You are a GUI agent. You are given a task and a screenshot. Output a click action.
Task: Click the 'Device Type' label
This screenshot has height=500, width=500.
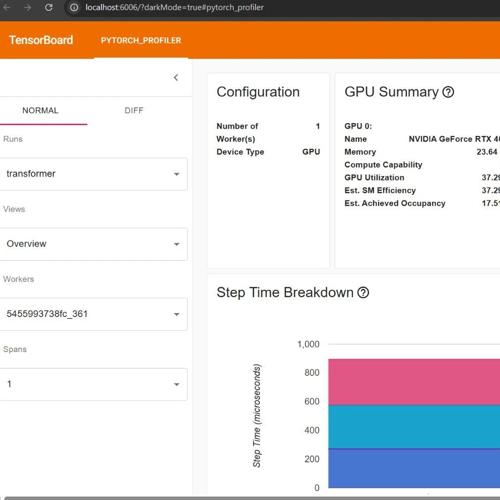240,152
